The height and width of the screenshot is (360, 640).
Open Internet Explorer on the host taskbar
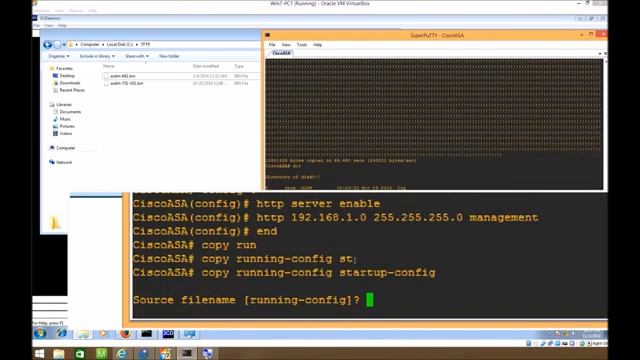pyautogui.click(x=122, y=353)
